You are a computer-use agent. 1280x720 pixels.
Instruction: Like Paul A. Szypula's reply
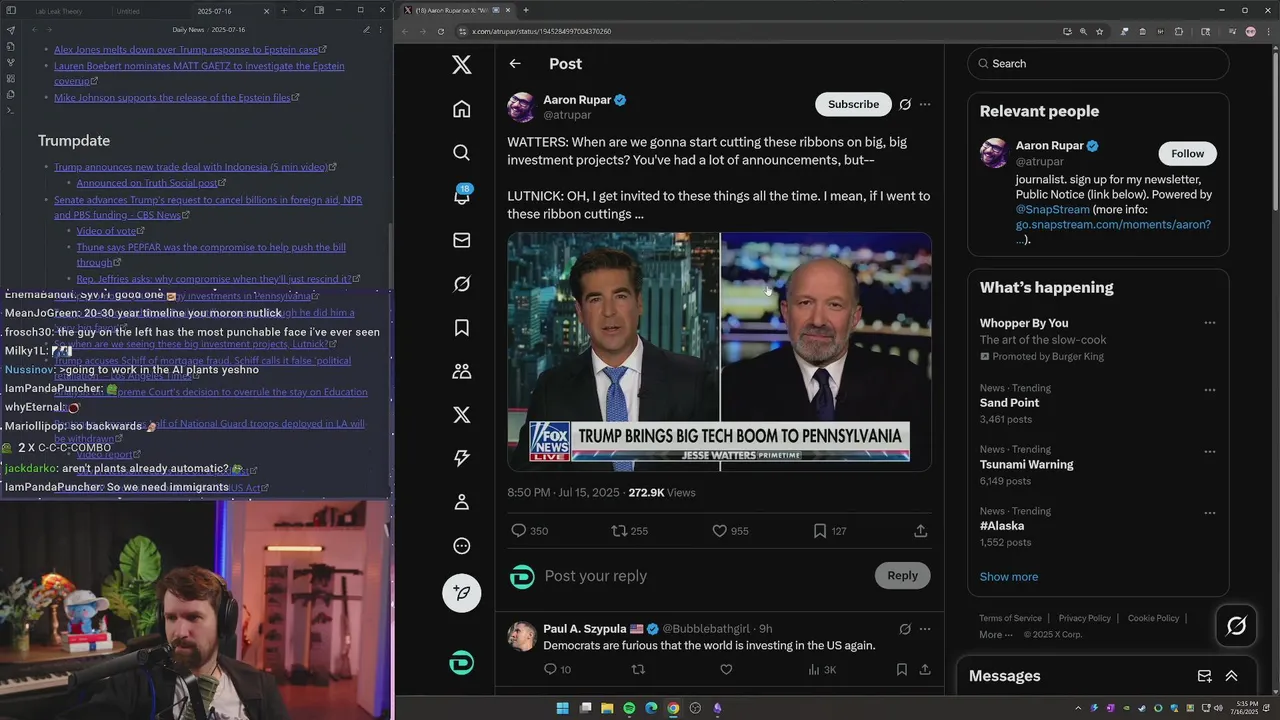pyautogui.click(x=726, y=670)
